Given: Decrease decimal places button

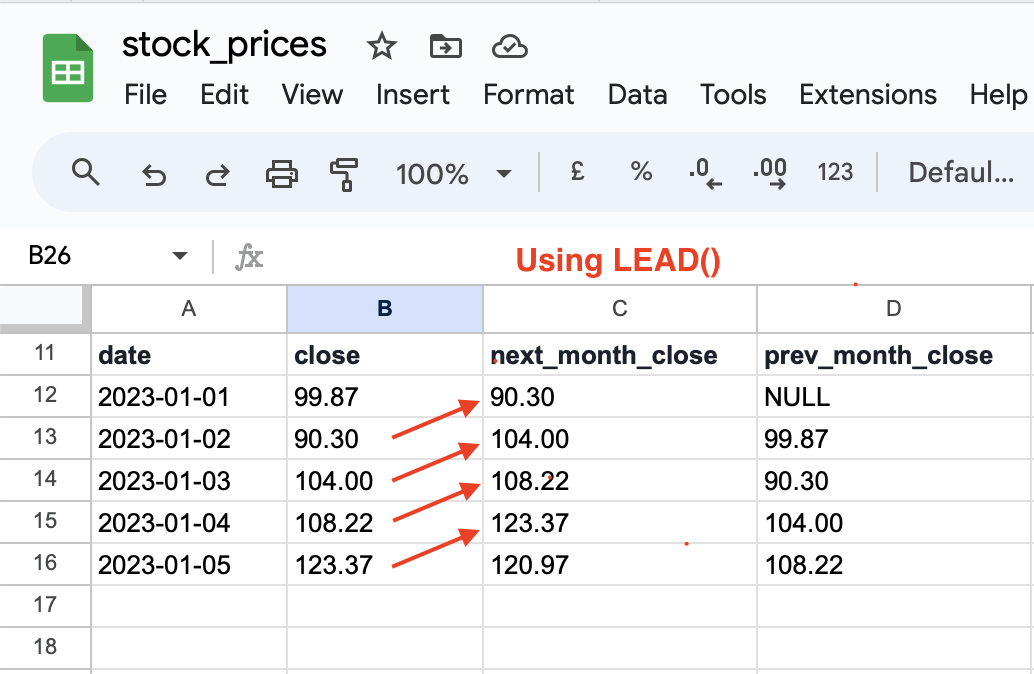Looking at the screenshot, I should tap(705, 173).
